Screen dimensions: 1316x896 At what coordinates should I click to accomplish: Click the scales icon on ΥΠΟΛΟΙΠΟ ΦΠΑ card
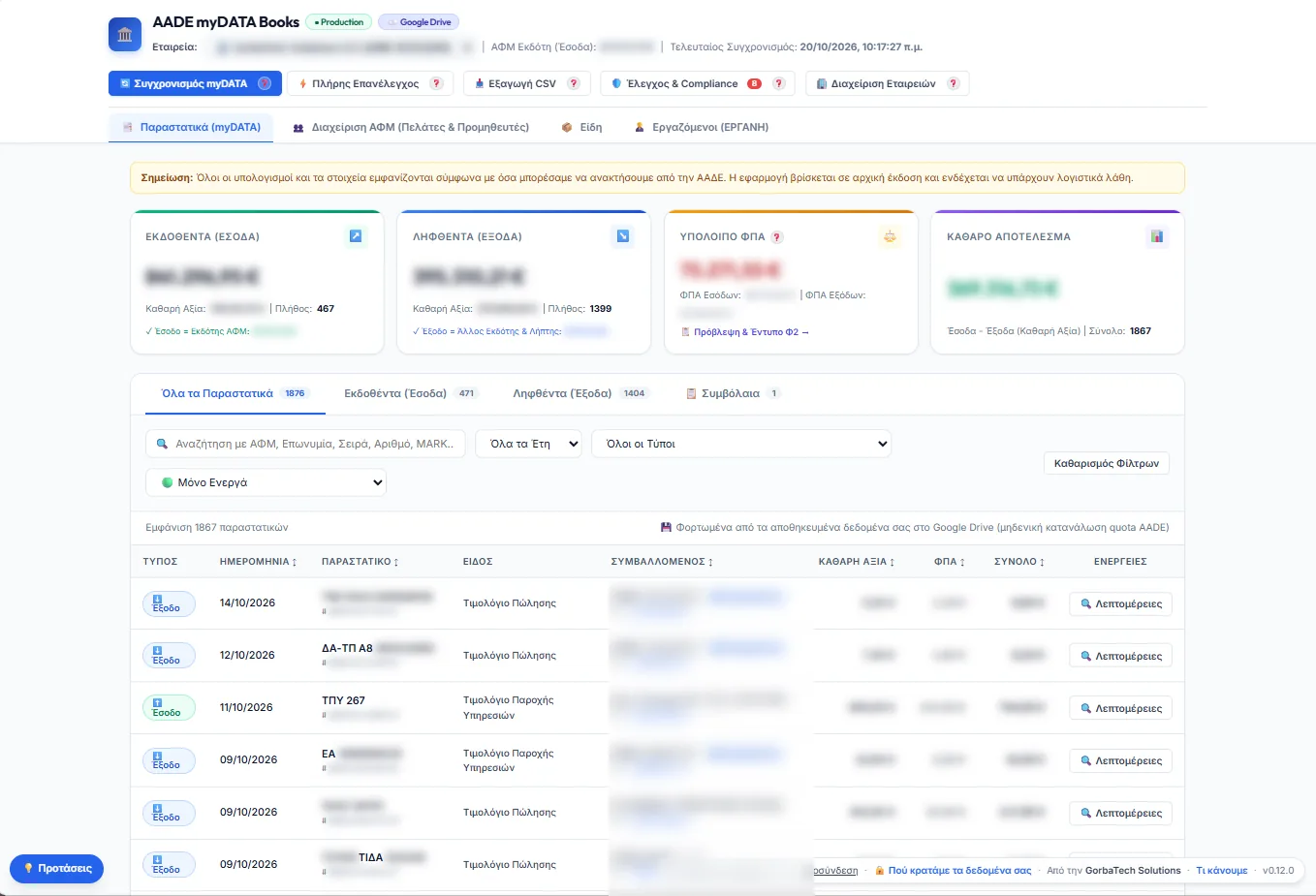[x=890, y=236]
